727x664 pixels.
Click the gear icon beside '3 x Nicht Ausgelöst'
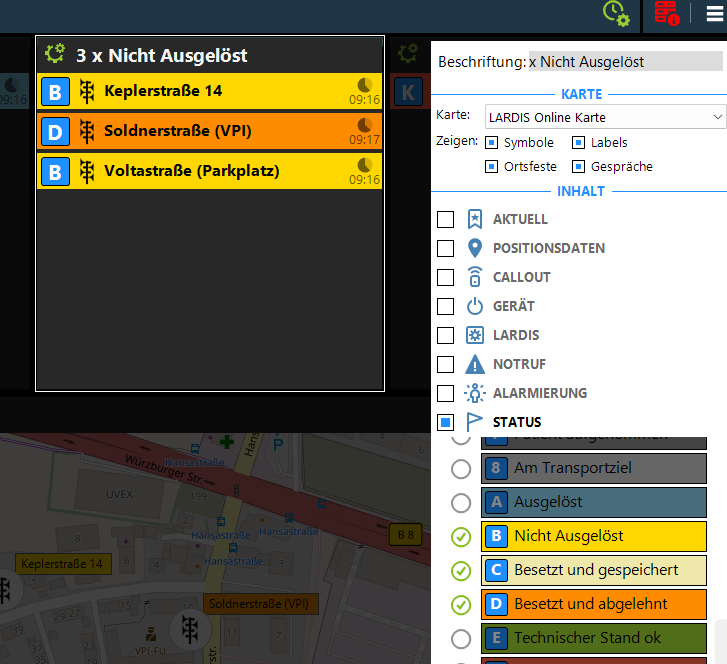point(56,55)
